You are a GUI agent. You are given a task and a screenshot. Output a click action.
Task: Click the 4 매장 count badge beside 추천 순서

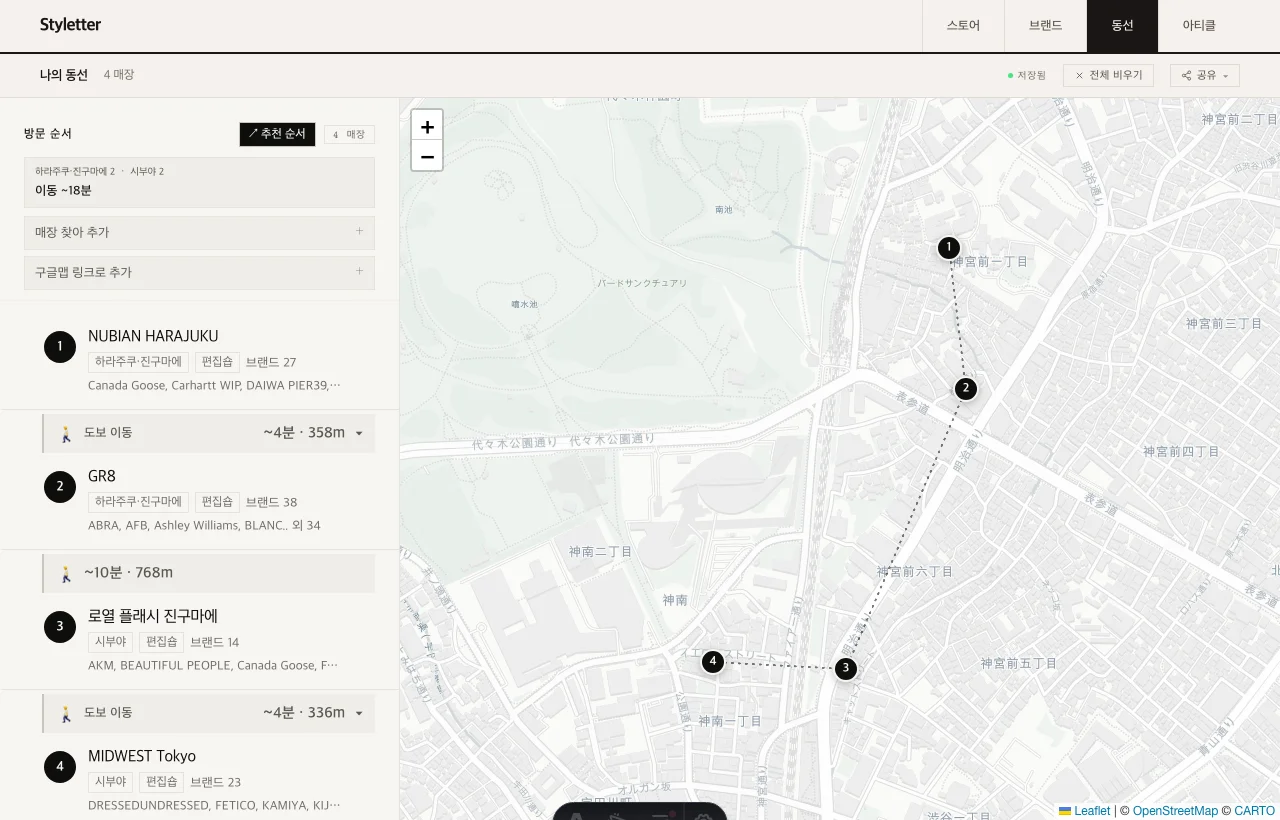349,134
